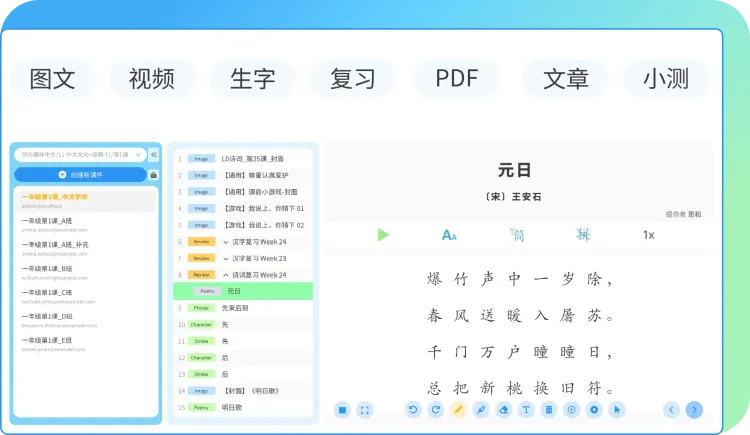
Task: Click the solid circle dot tool icon
Action: tap(594, 410)
